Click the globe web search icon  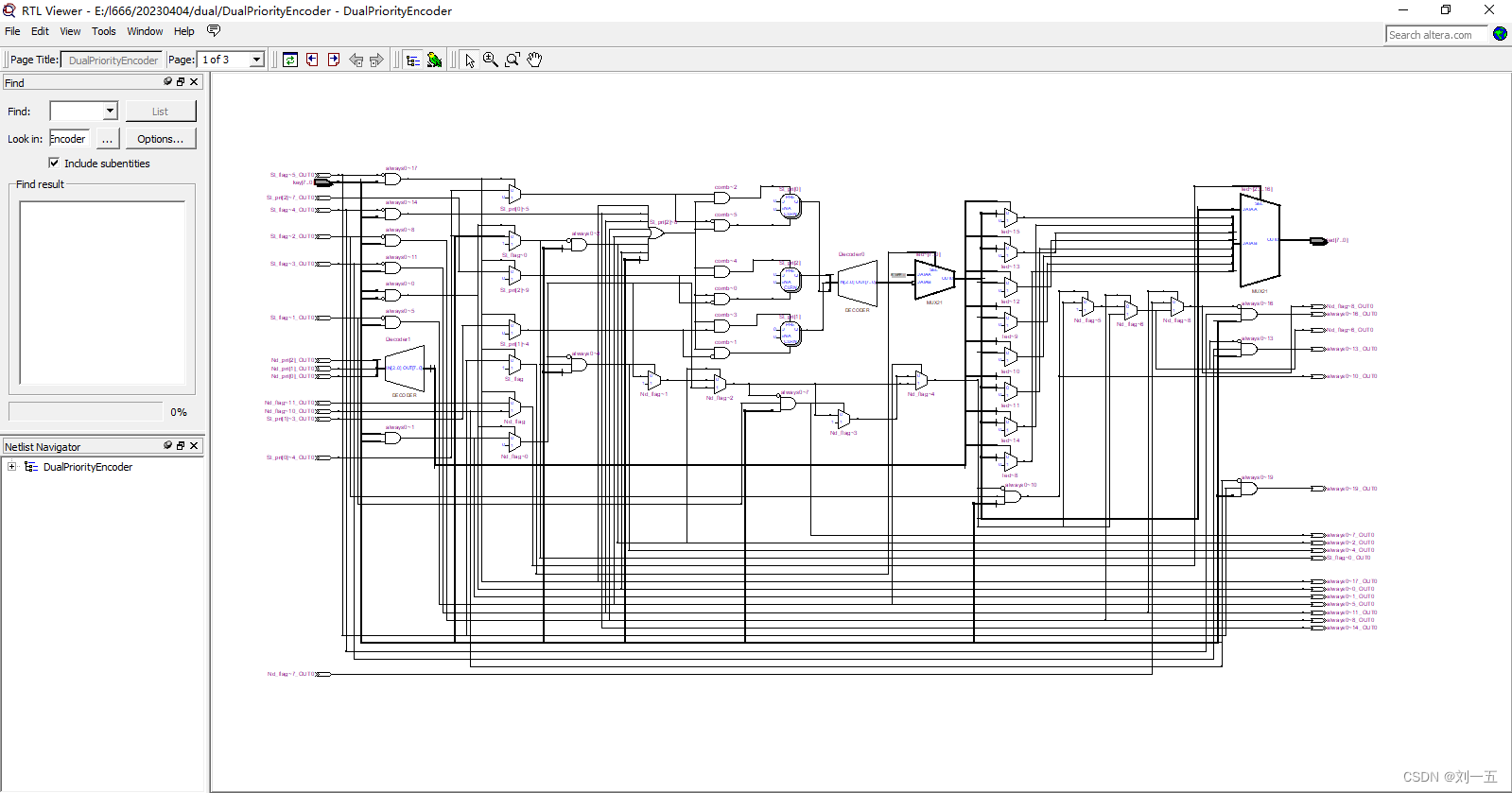click(x=1500, y=34)
